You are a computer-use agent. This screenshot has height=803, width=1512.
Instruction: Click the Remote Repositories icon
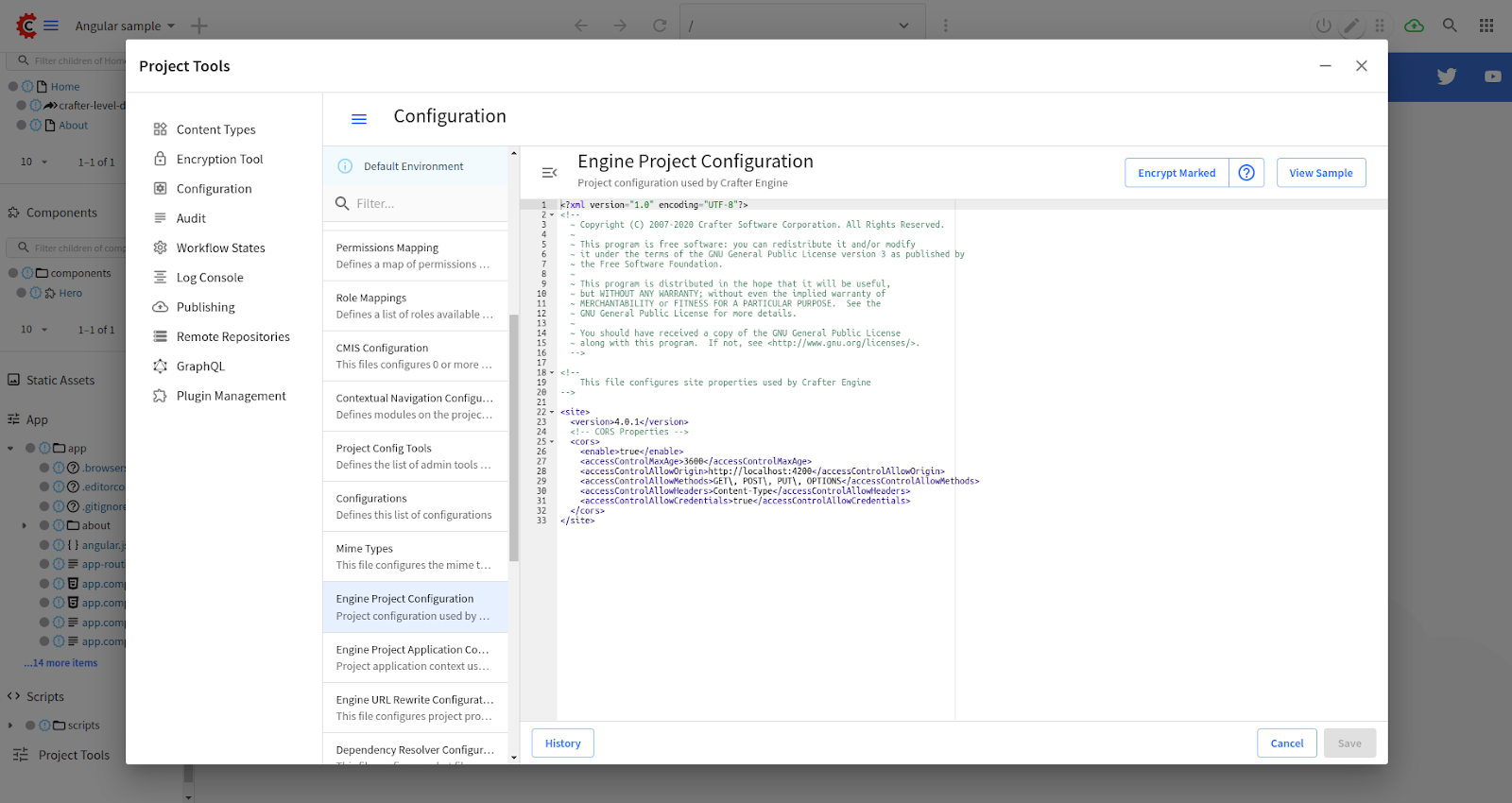pos(161,336)
